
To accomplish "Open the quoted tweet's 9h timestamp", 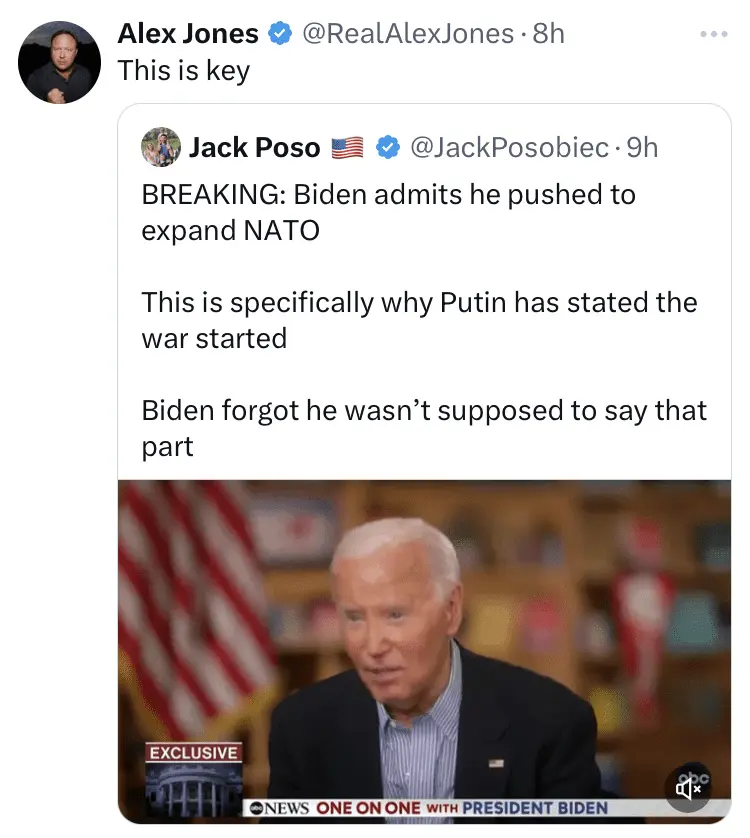I will [642, 148].
